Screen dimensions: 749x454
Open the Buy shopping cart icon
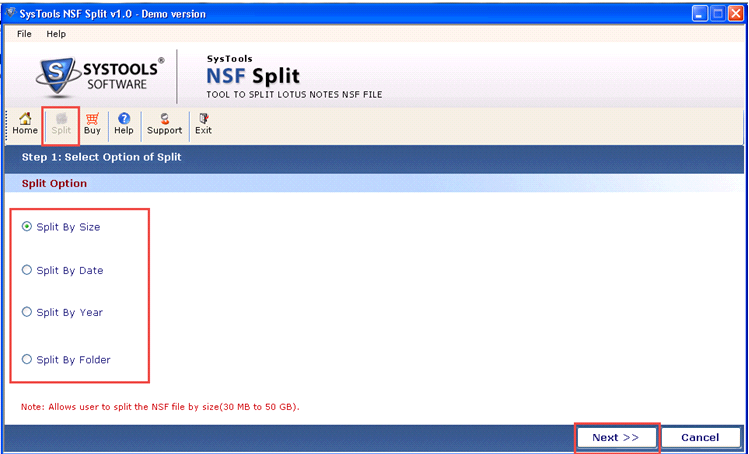pyautogui.click(x=92, y=124)
